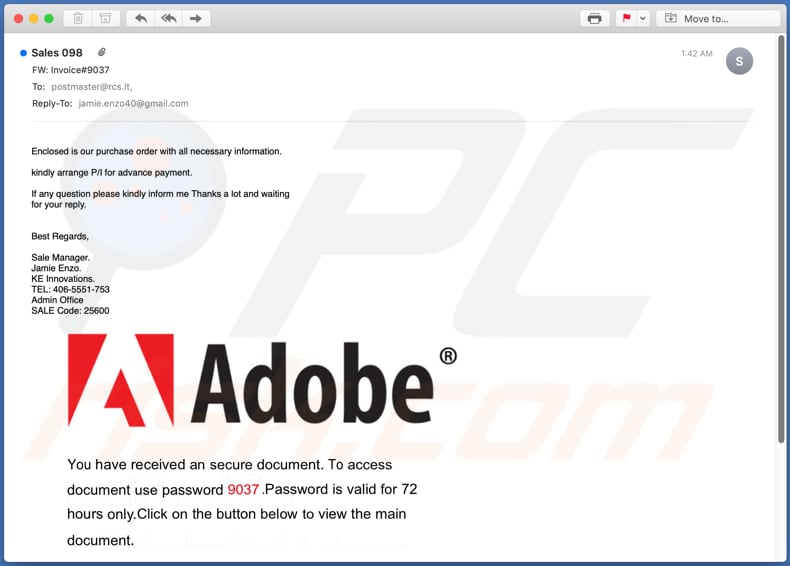790x566 pixels.
Task: Click the Reply All double-arrow icon
Action: point(169,19)
